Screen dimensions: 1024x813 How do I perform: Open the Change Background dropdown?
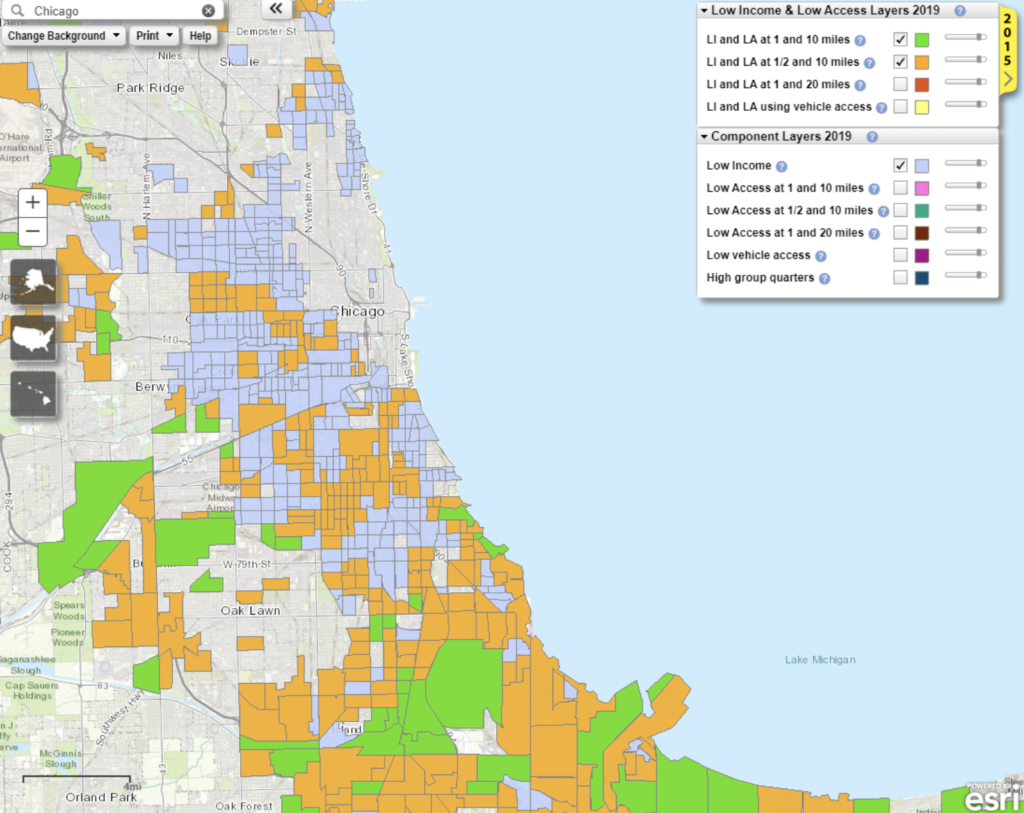(x=63, y=36)
